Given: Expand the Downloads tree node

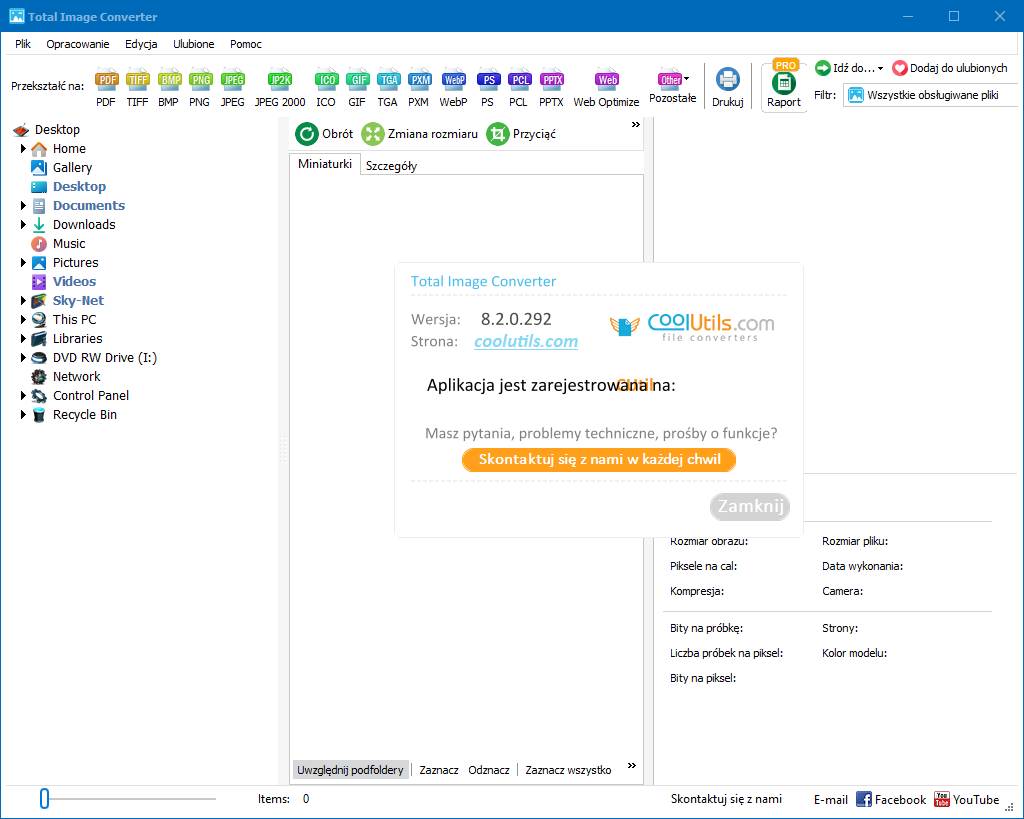Looking at the screenshot, I should click(x=24, y=225).
